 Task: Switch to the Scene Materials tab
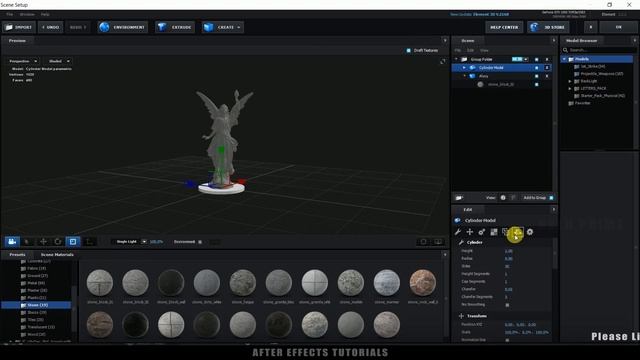57,255
